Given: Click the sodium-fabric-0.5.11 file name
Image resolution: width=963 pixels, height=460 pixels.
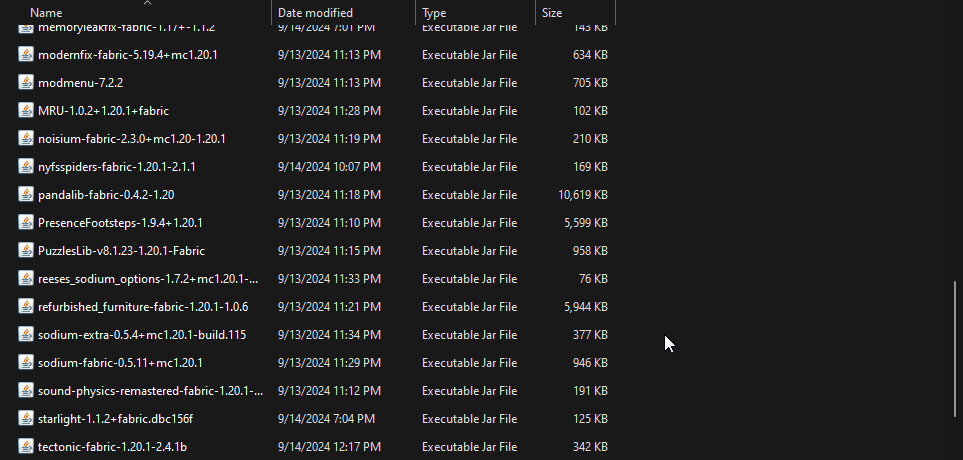Looking at the screenshot, I should point(119,363).
